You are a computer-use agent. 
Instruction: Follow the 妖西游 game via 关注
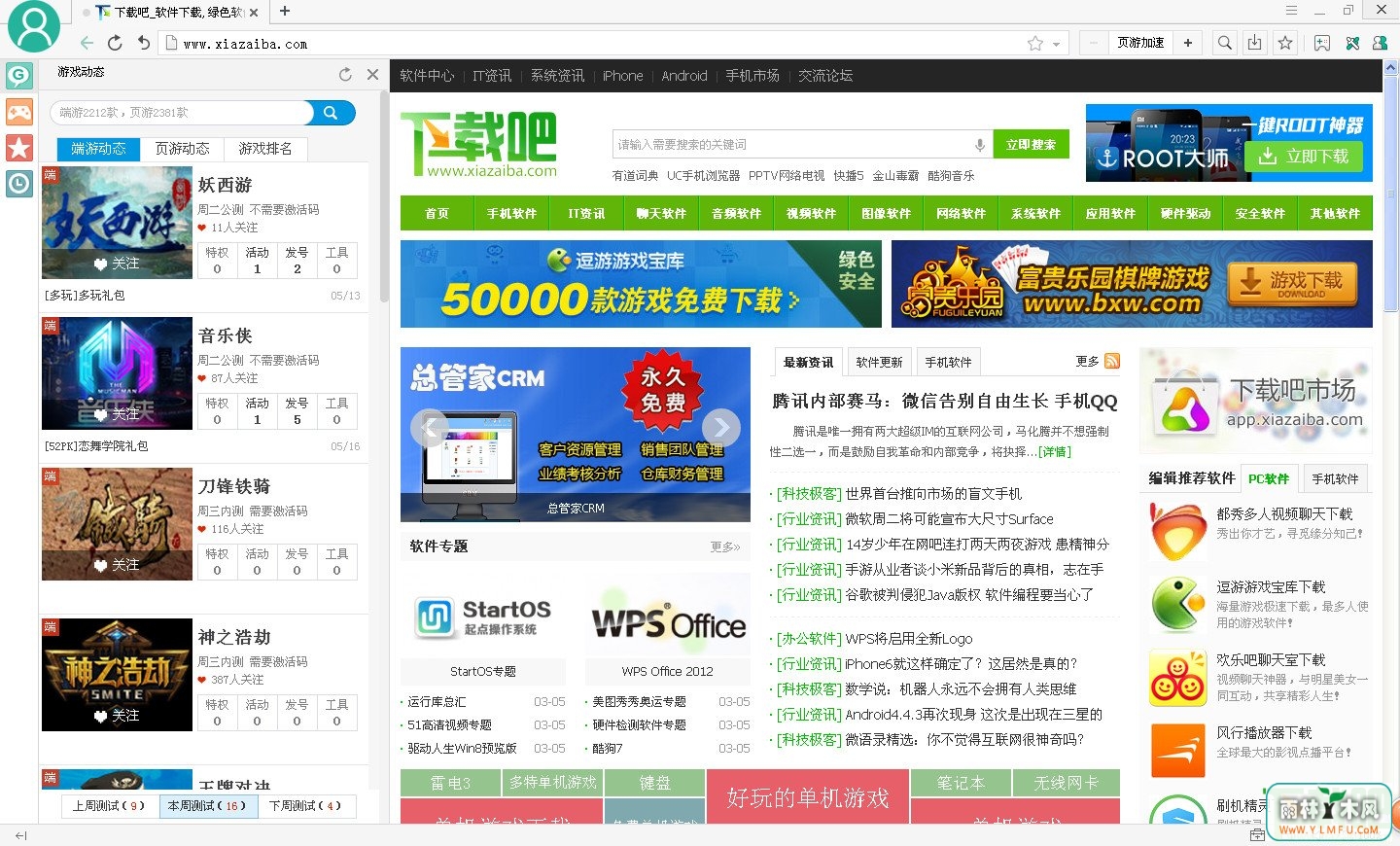pyautogui.click(x=117, y=264)
